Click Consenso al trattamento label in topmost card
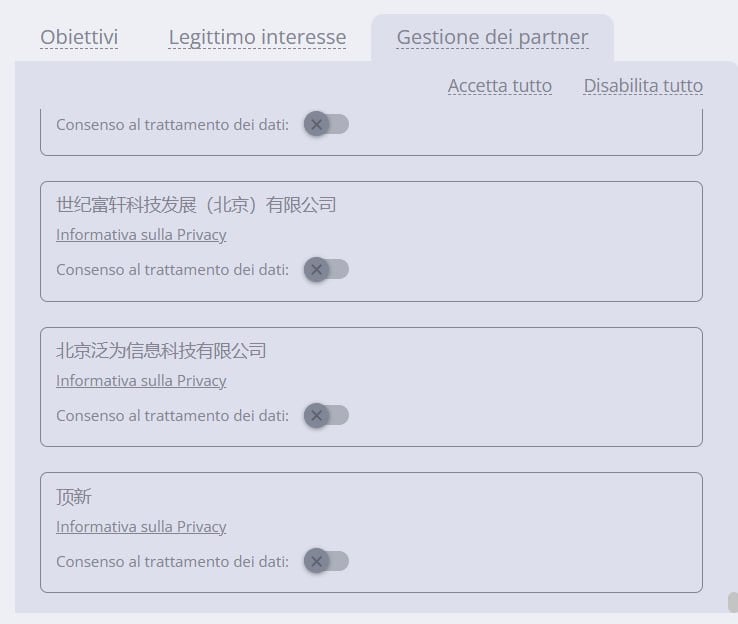738x624 pixels. coord(172,124)
